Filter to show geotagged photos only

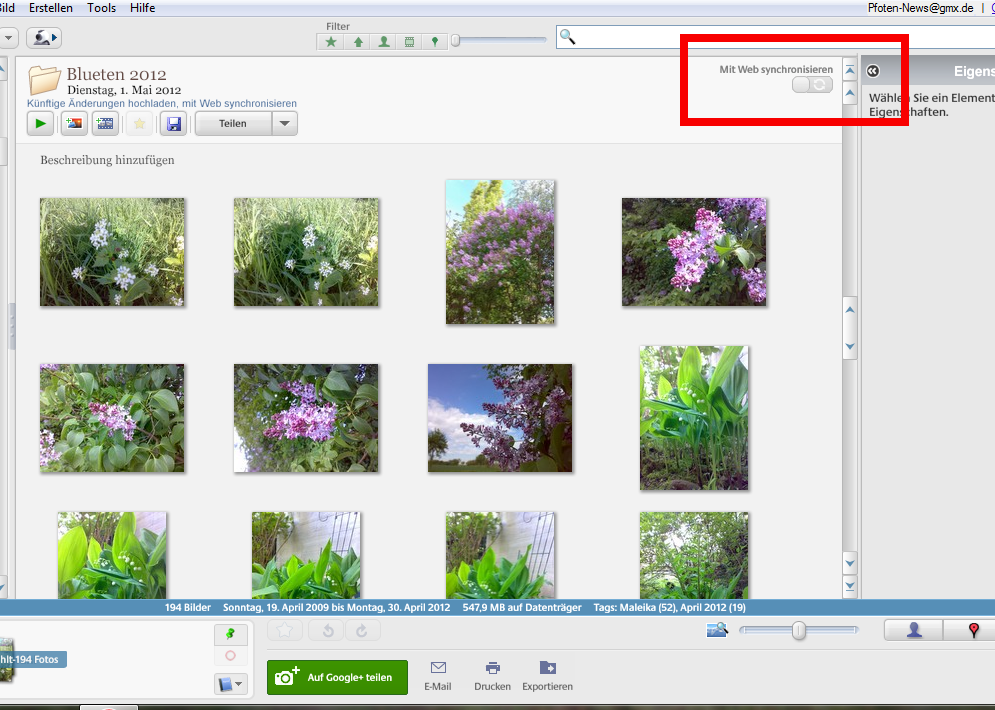[x=435, y=42]
